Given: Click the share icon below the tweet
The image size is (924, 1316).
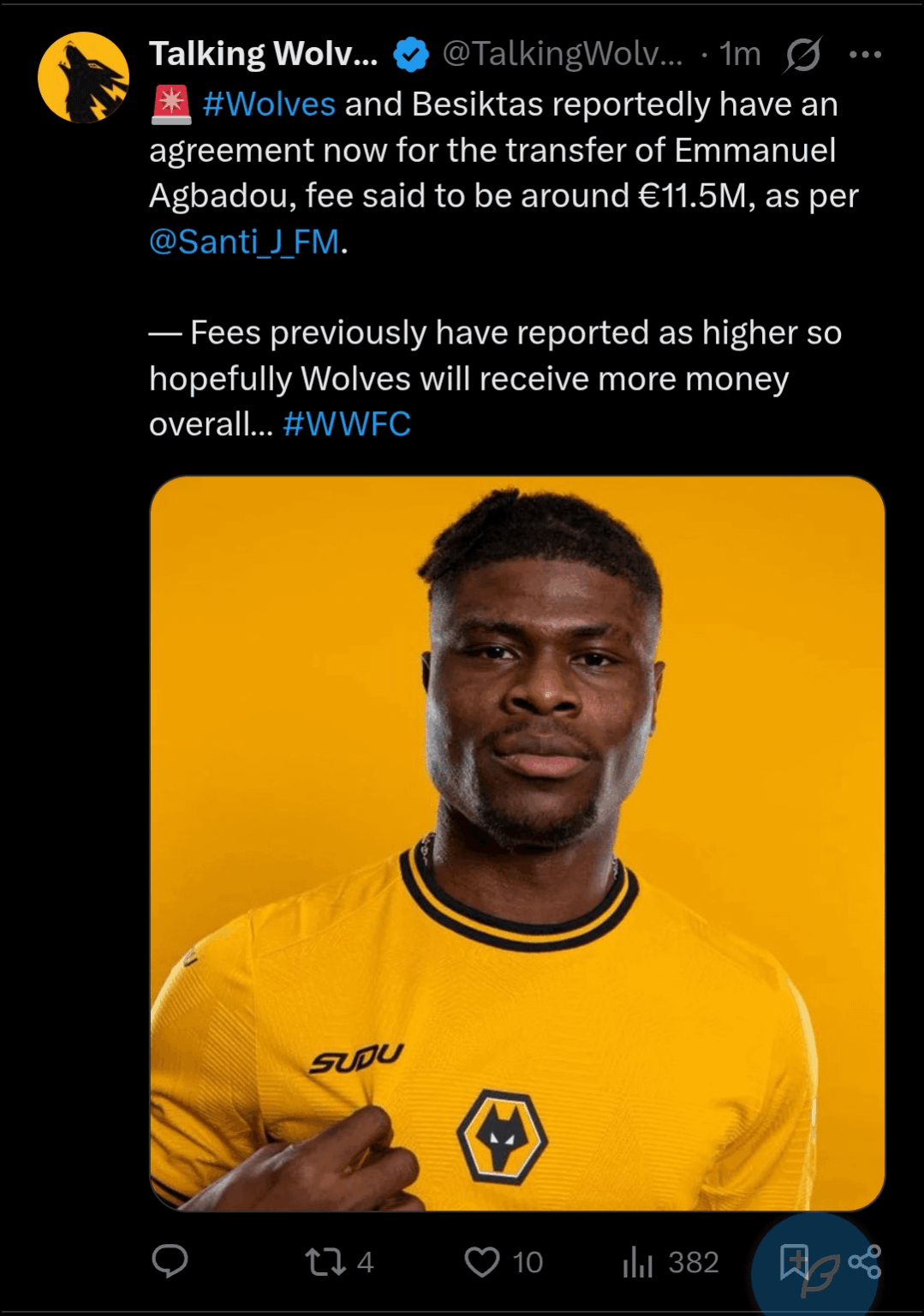Looking at the screenshot, I should click(x=867, y=1261).
